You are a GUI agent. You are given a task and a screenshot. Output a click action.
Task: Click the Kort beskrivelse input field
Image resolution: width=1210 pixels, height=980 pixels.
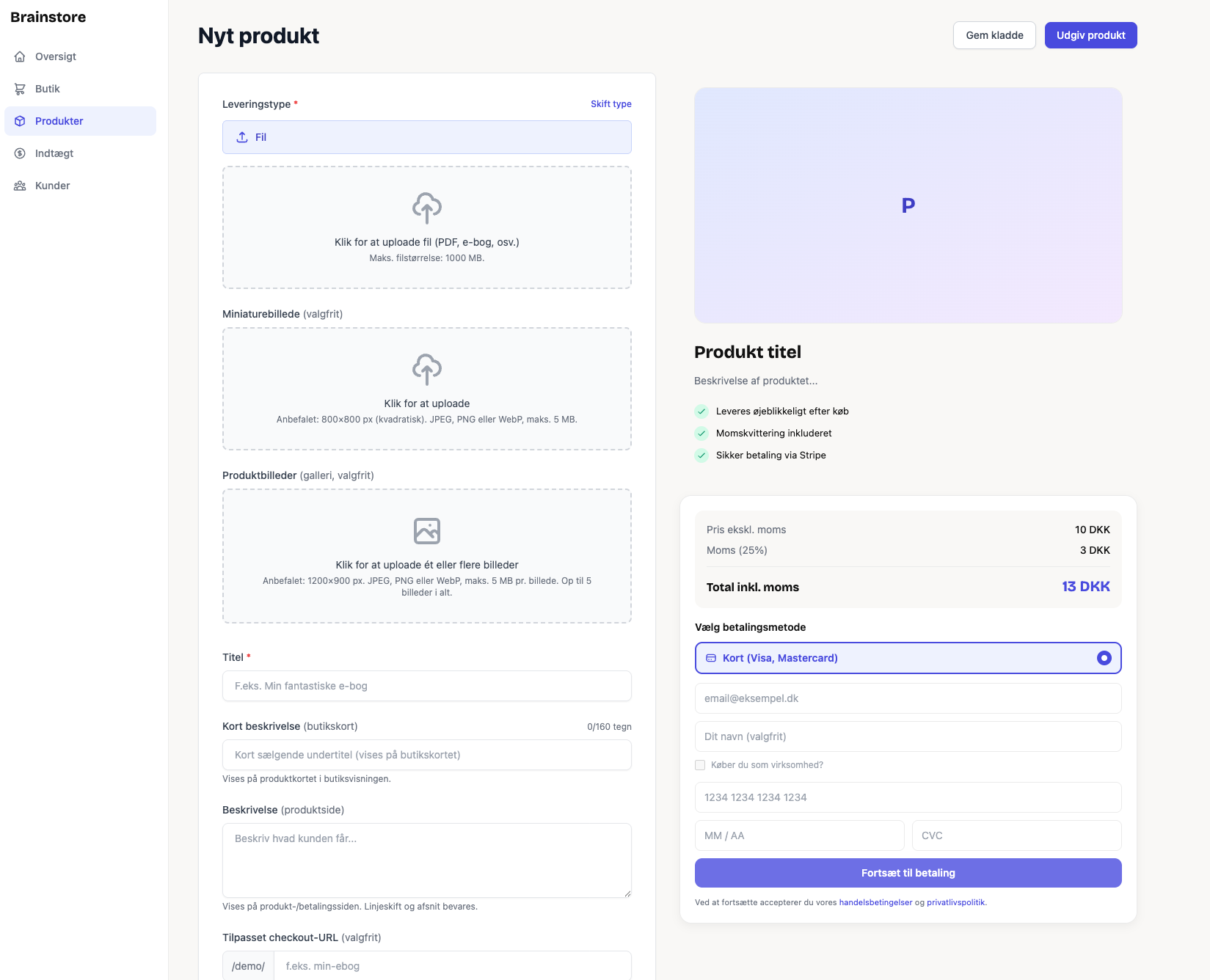tap(427, 755)
